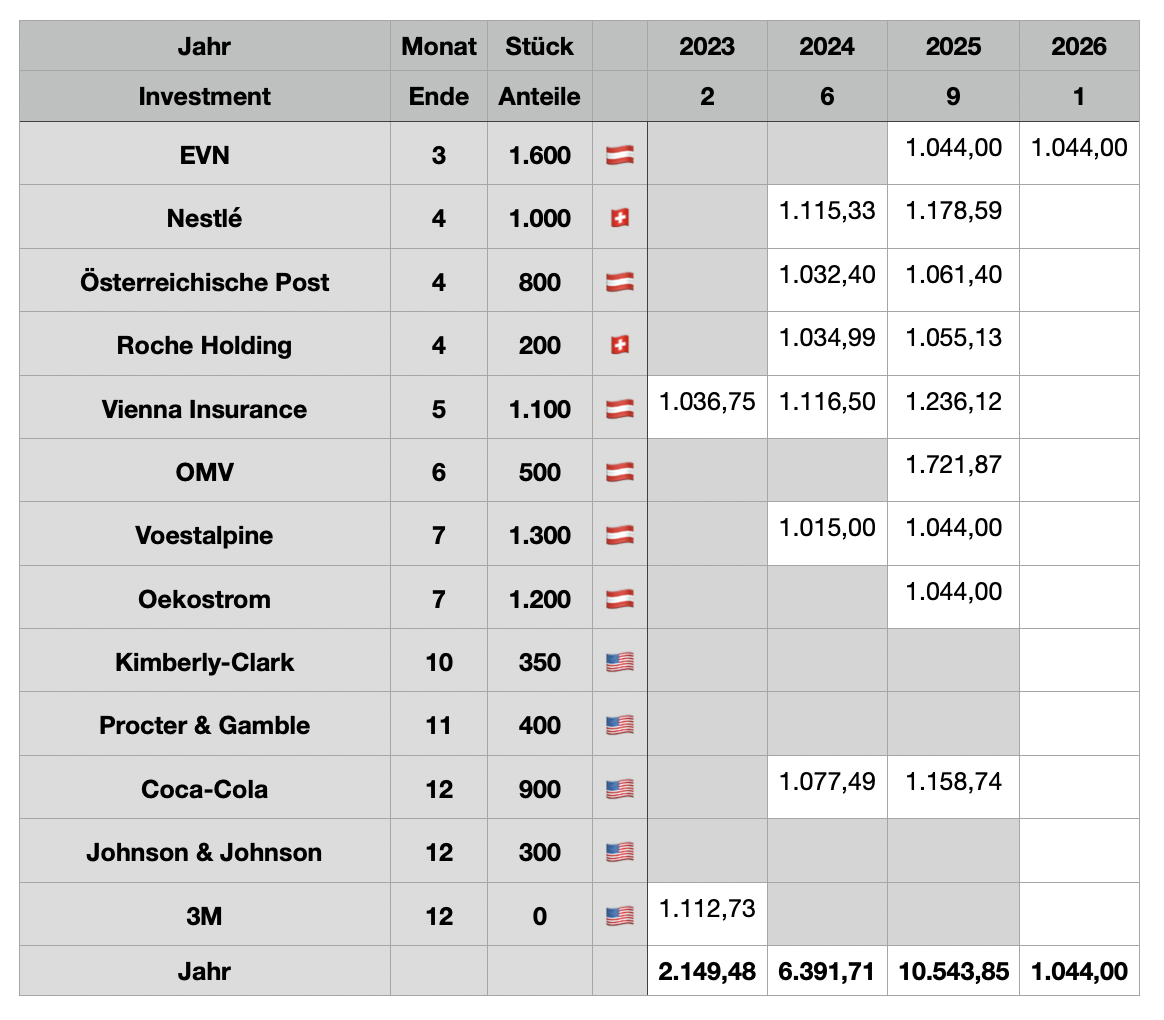Click the Austrian flag in the EVN row
This screenshot has height=1020, width=1164.
pyautogui.click(x=619, y=155)
